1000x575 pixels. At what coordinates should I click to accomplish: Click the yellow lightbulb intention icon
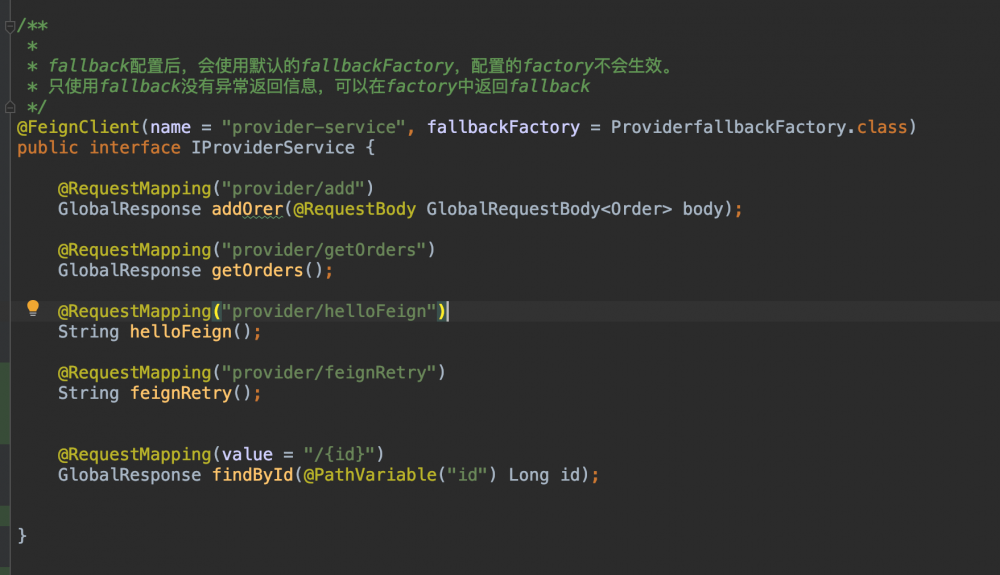coord(33,309)
